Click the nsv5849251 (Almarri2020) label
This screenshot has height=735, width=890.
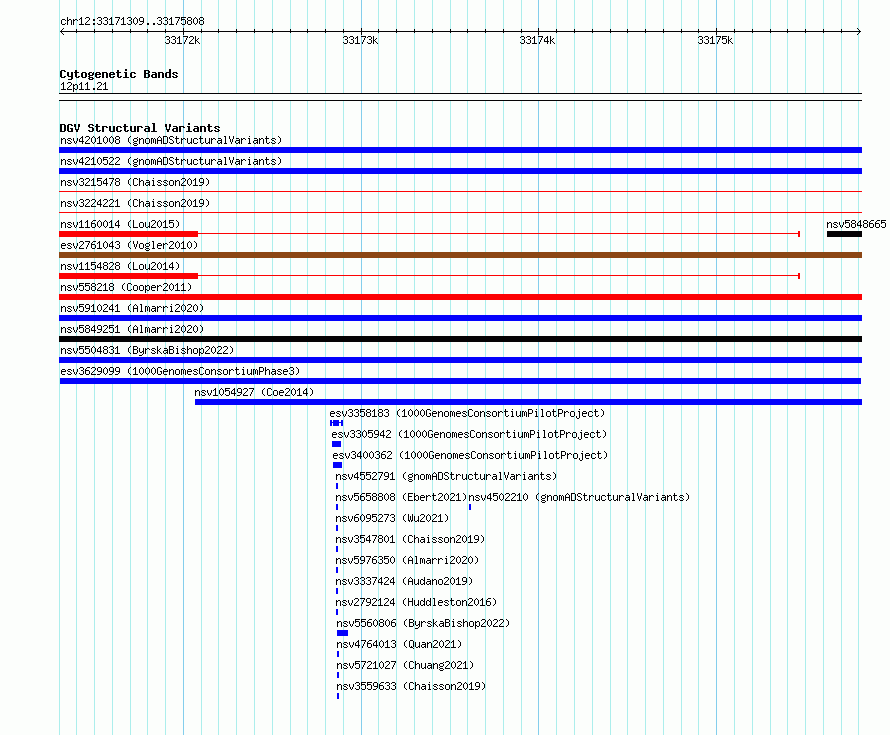click(x=132, y=329)
